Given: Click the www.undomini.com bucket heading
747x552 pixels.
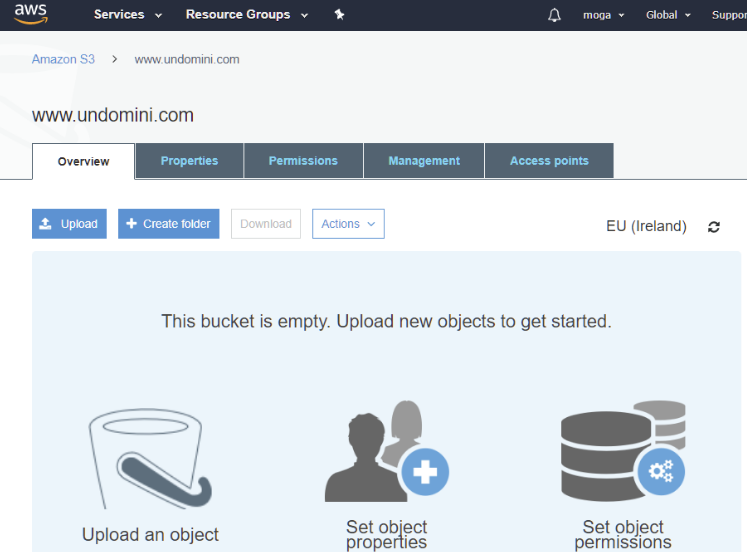Looking at the screenshot, I should (x=113, y=115).
